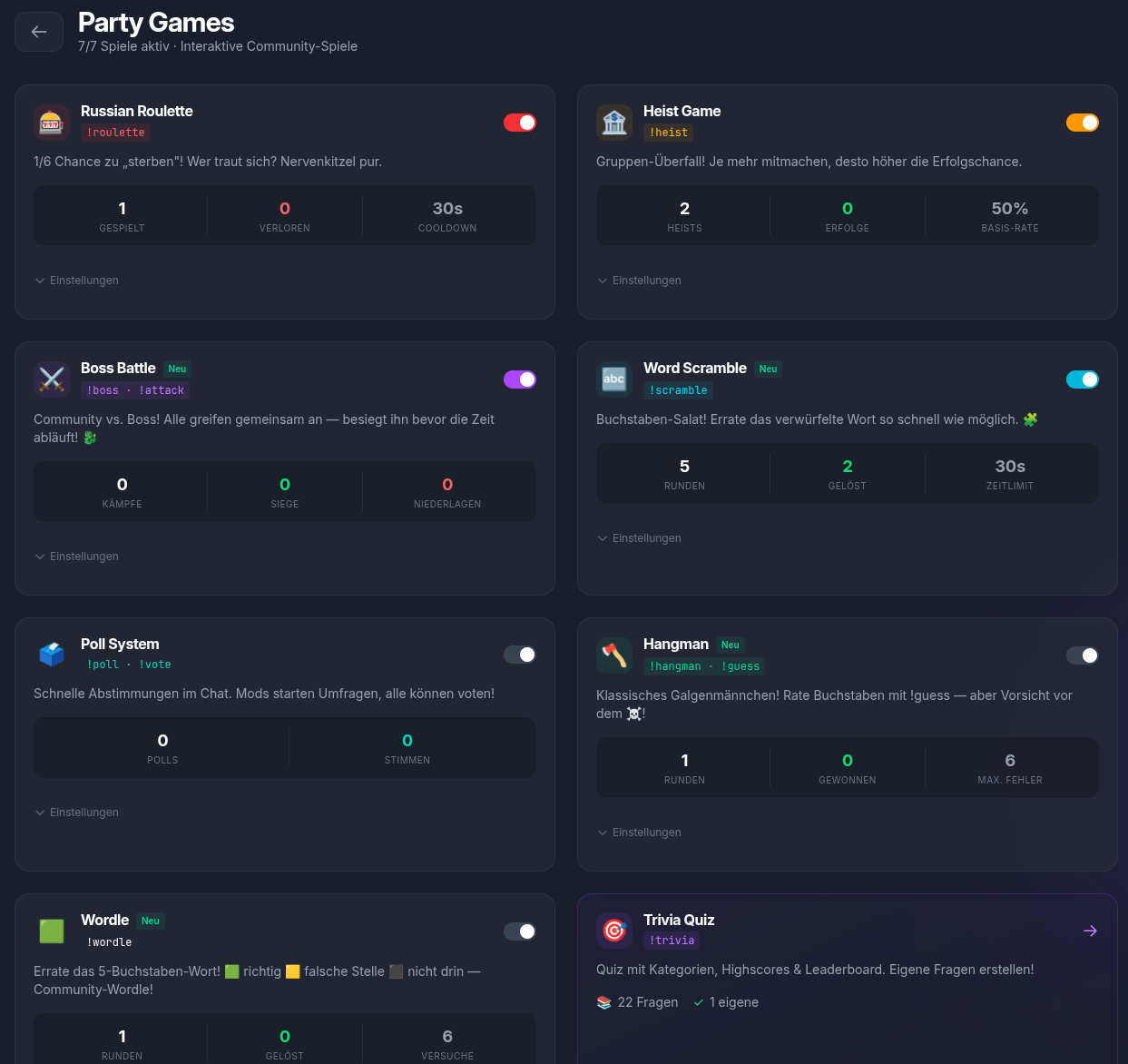Turn off the Heist Game switch
Viewport: 1128px width, 1064px height.
(1083, 122)
